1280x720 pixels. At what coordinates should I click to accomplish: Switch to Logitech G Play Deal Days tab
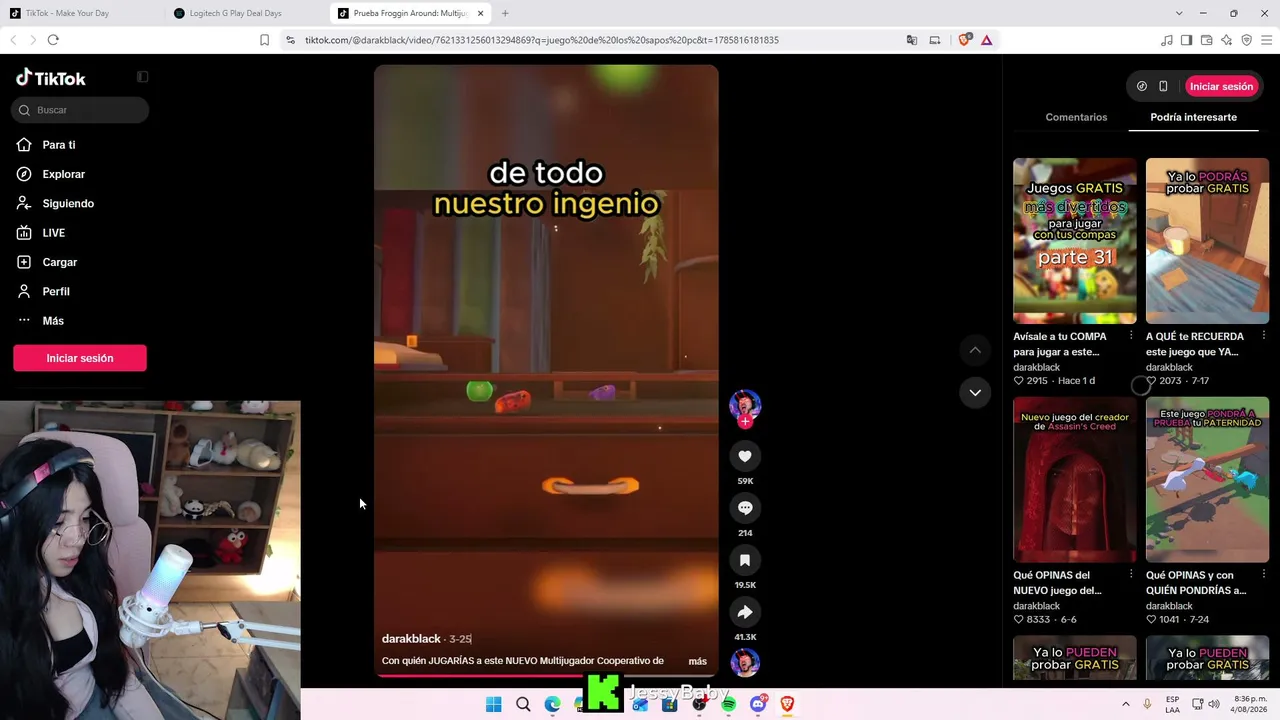point(246,13)
